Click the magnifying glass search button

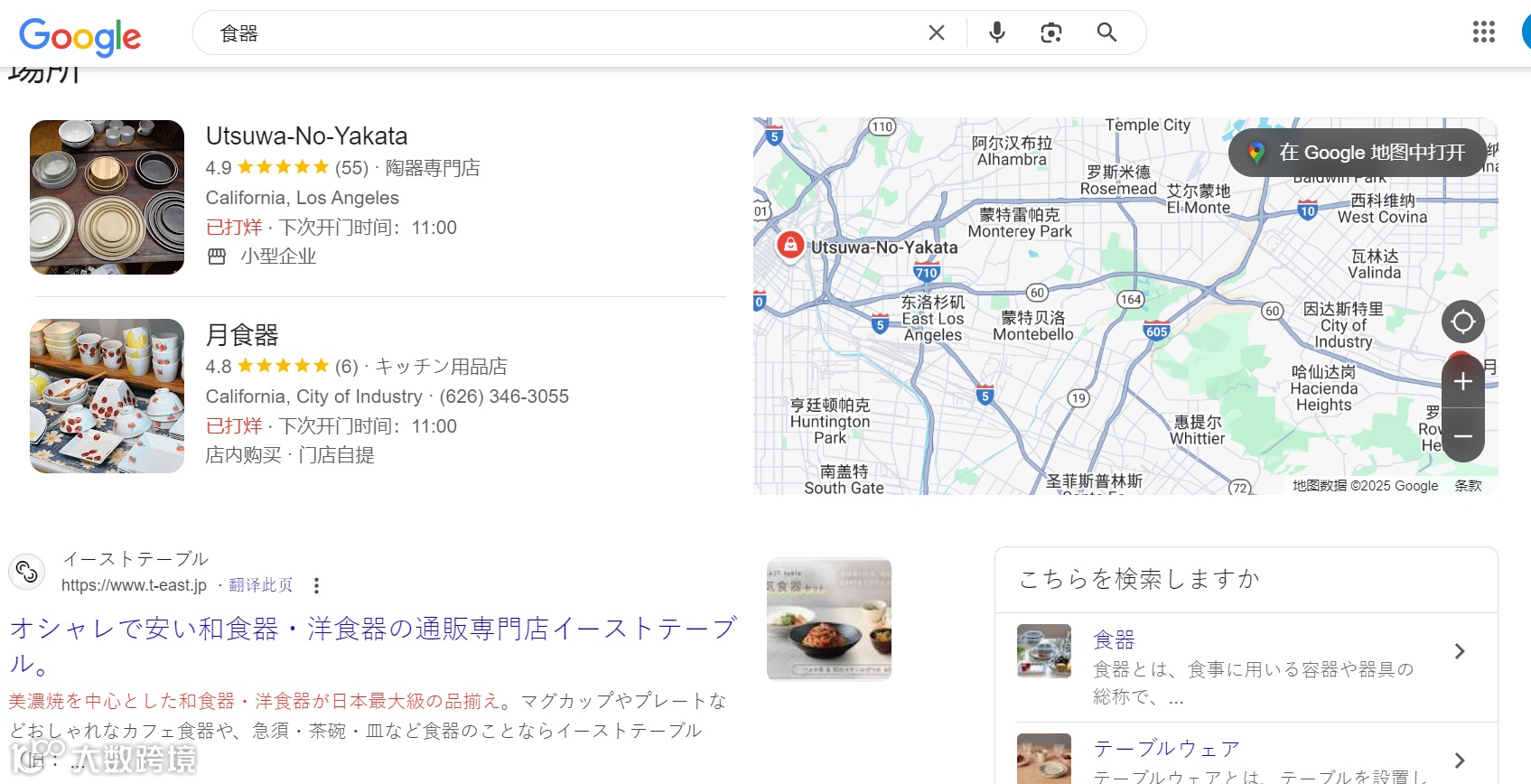[x=1106, y=33]
